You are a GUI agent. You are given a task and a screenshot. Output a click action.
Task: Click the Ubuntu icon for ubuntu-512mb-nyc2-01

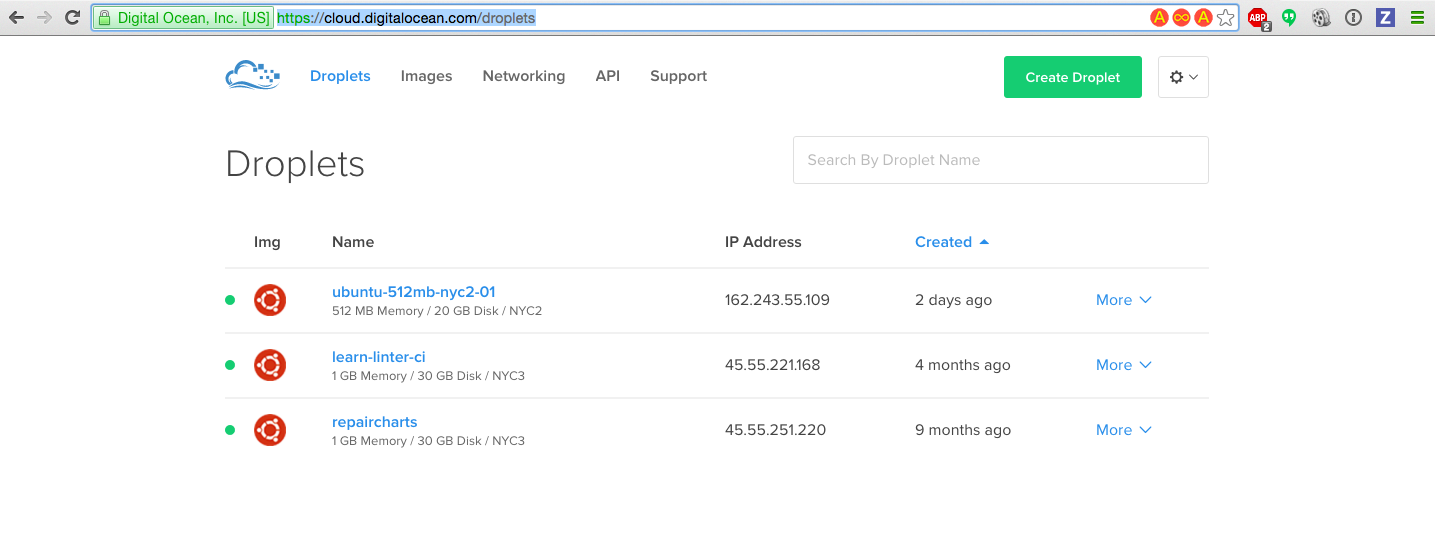pos(270,300)
